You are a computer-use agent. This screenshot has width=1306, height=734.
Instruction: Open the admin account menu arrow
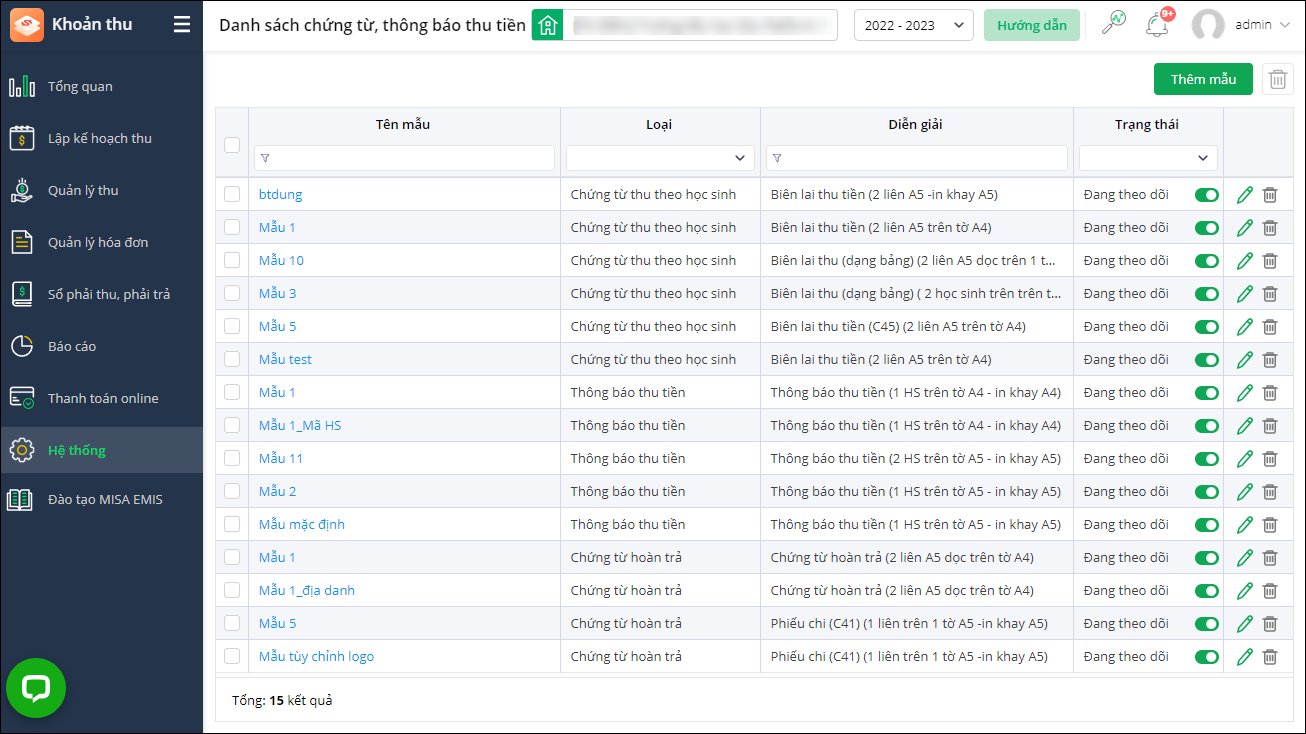[x=1285, y=25]
